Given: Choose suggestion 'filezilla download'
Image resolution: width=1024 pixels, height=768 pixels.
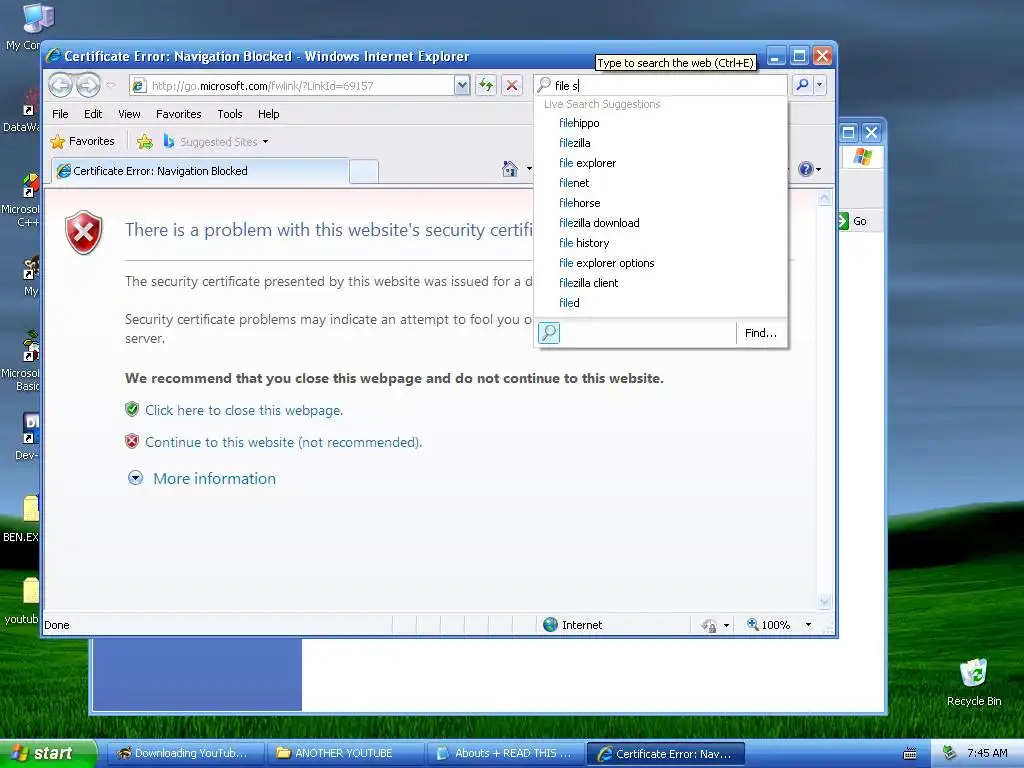Looking at the screenshot, I should [x=660, y=223].
